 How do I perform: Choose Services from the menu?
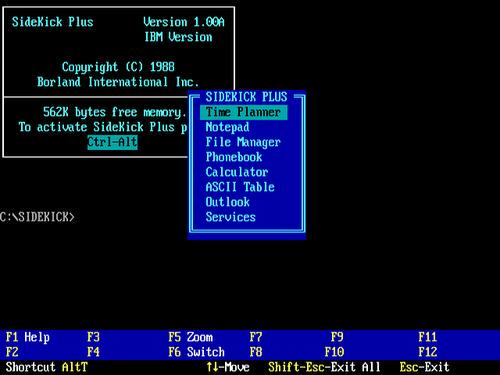[230, 217]
